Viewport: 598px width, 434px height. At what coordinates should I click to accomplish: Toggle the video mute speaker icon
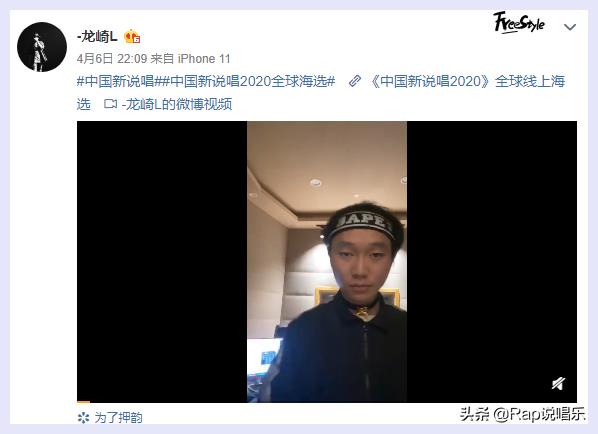click(x=558, y=383)
